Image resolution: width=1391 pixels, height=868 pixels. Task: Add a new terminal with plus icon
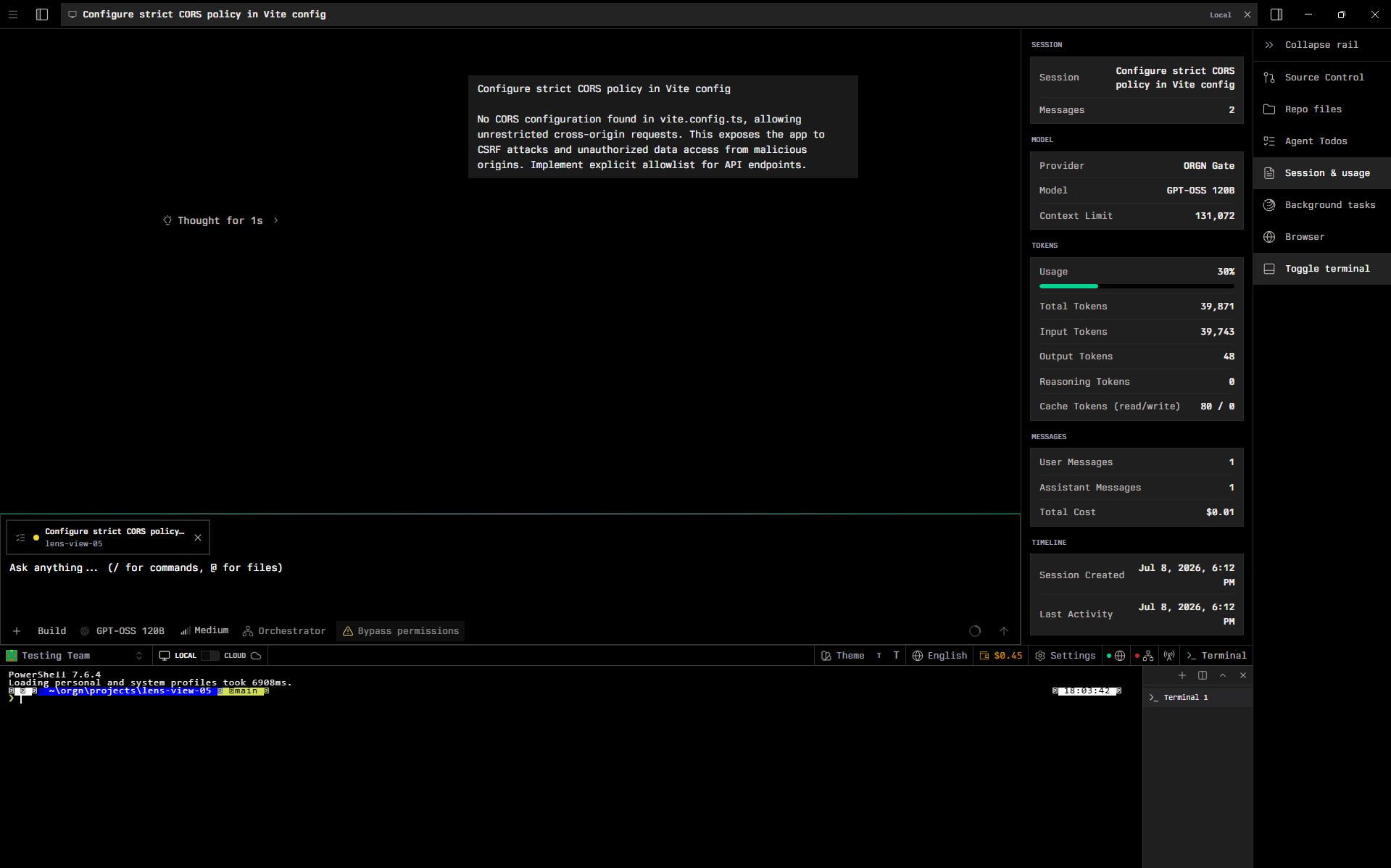(1182, 675)
